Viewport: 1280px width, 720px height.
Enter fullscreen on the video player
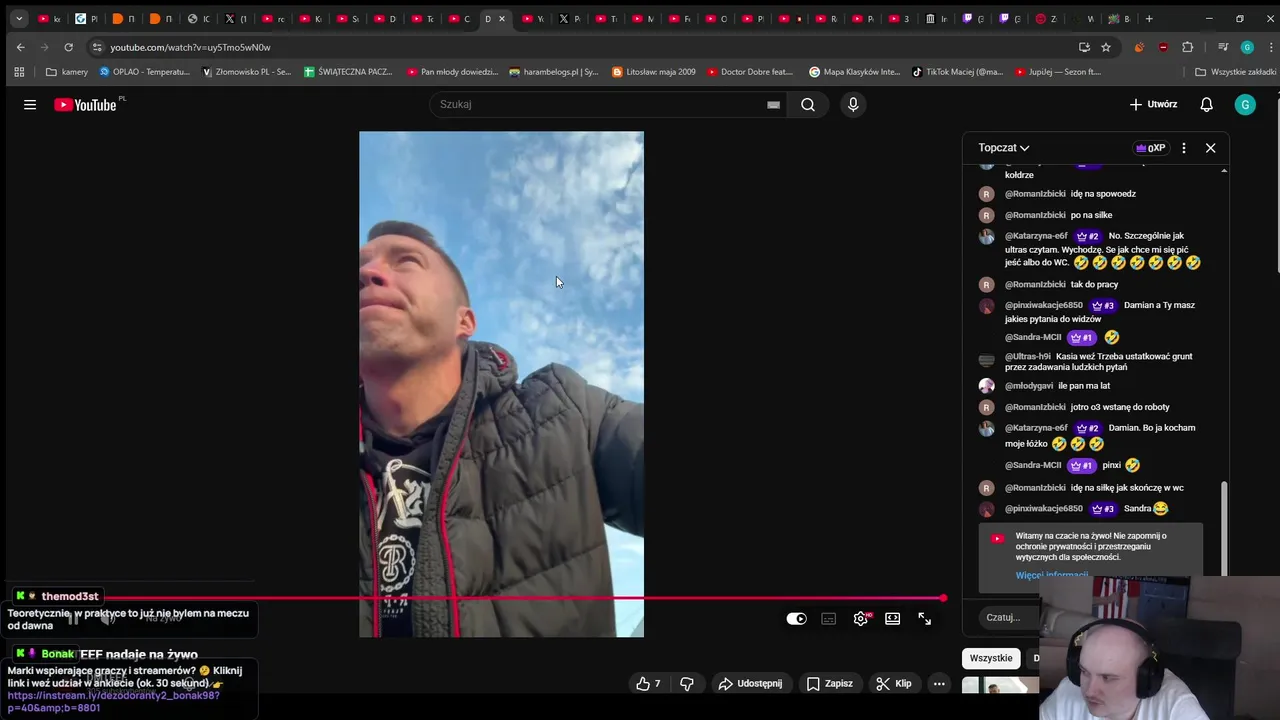click(x=924, y=619)
